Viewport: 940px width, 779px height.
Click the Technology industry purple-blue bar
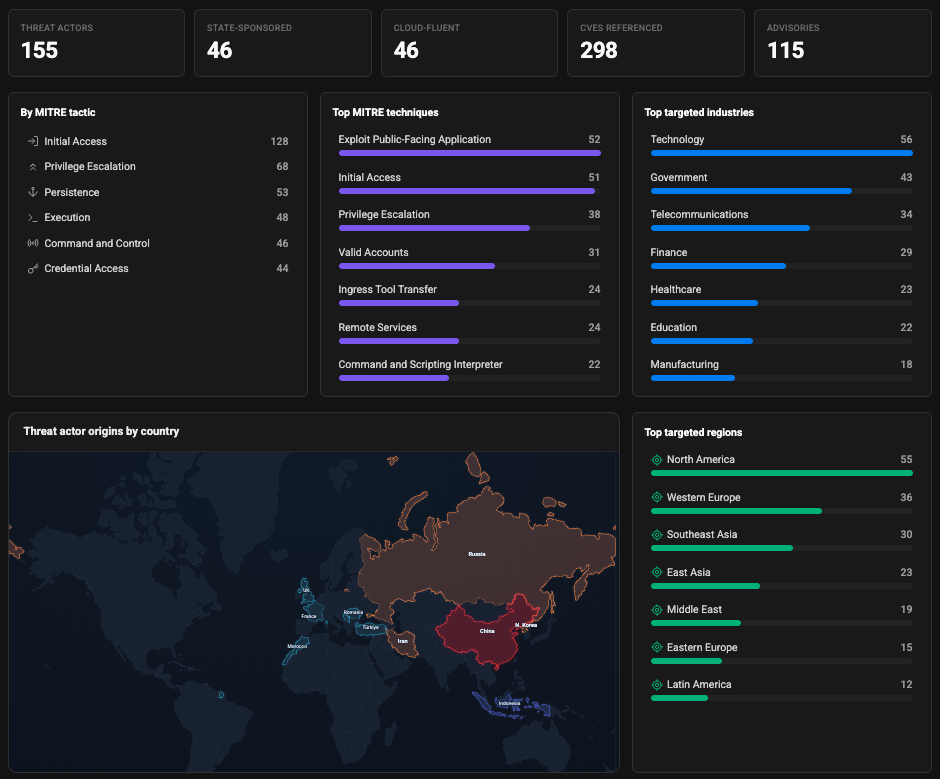tap(782, 154)
